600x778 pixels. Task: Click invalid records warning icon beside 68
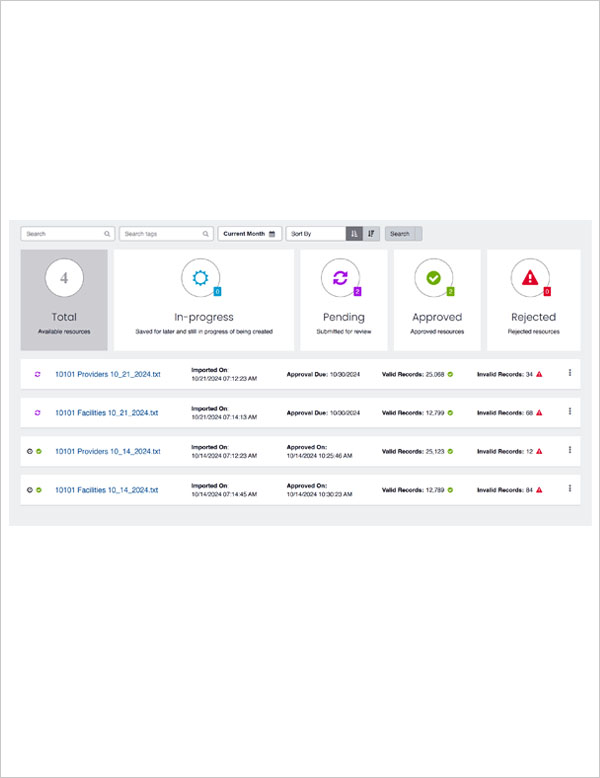[539, 413]
